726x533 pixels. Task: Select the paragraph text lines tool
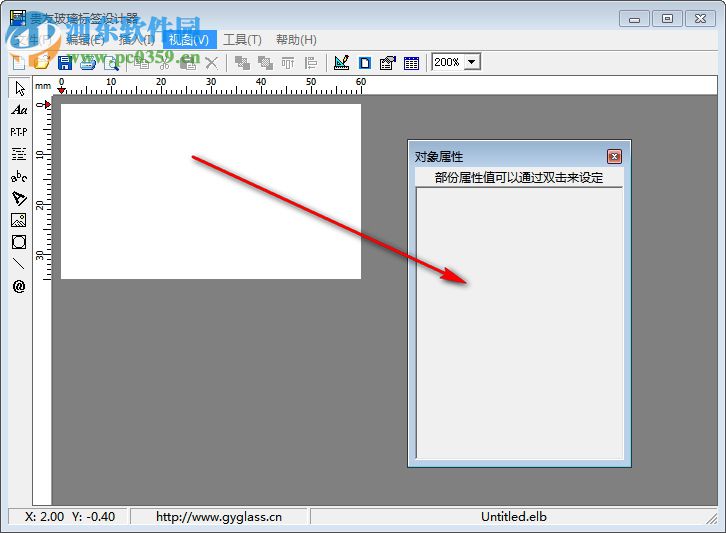click(x=19, y=154)
